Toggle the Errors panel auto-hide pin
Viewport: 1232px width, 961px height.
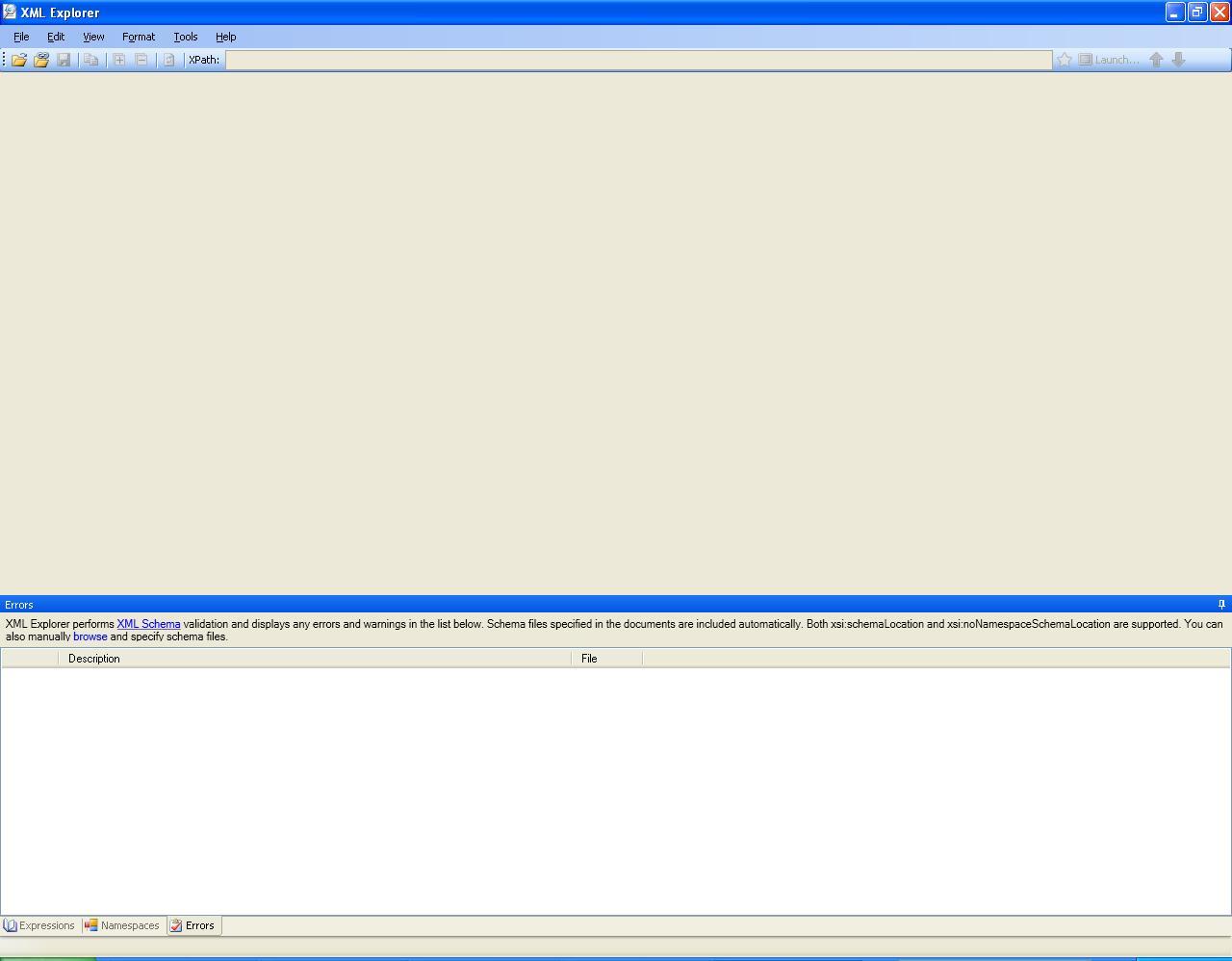click(1221, 605)
